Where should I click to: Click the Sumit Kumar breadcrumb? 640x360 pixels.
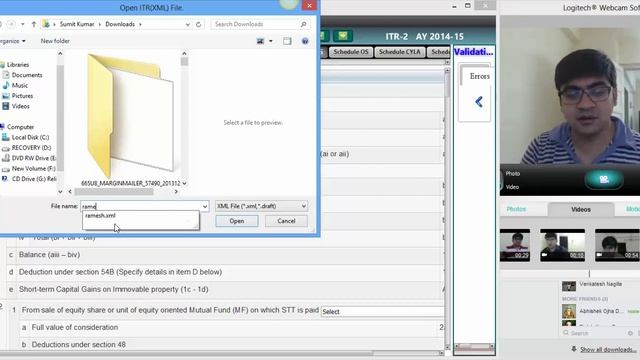point(77,24)
